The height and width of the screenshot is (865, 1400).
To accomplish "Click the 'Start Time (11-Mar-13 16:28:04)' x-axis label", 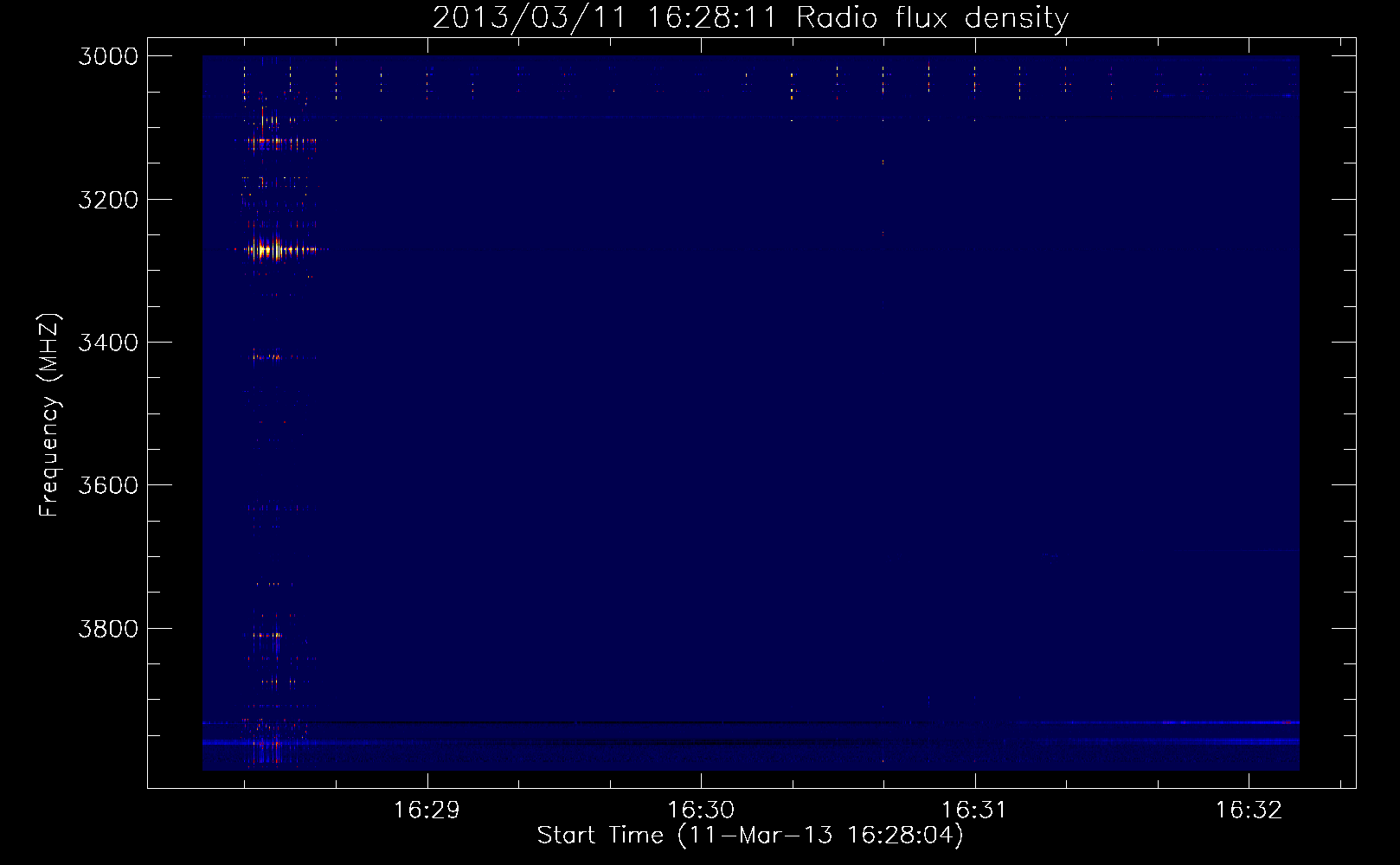I will tap(750, 836).
